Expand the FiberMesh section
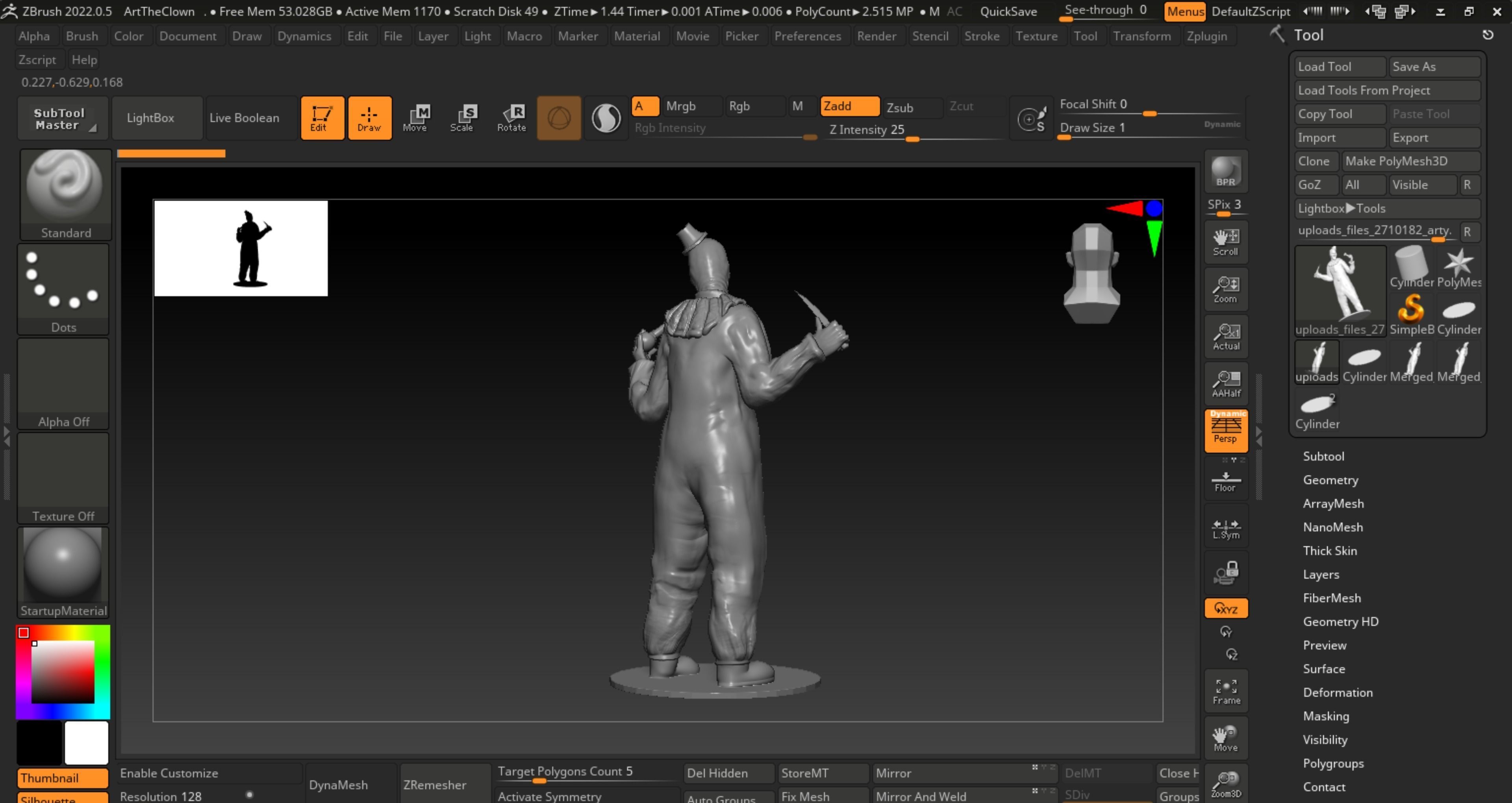Image resolution: width=1512 pixels, height=803 pixels. pos(1332,598)
